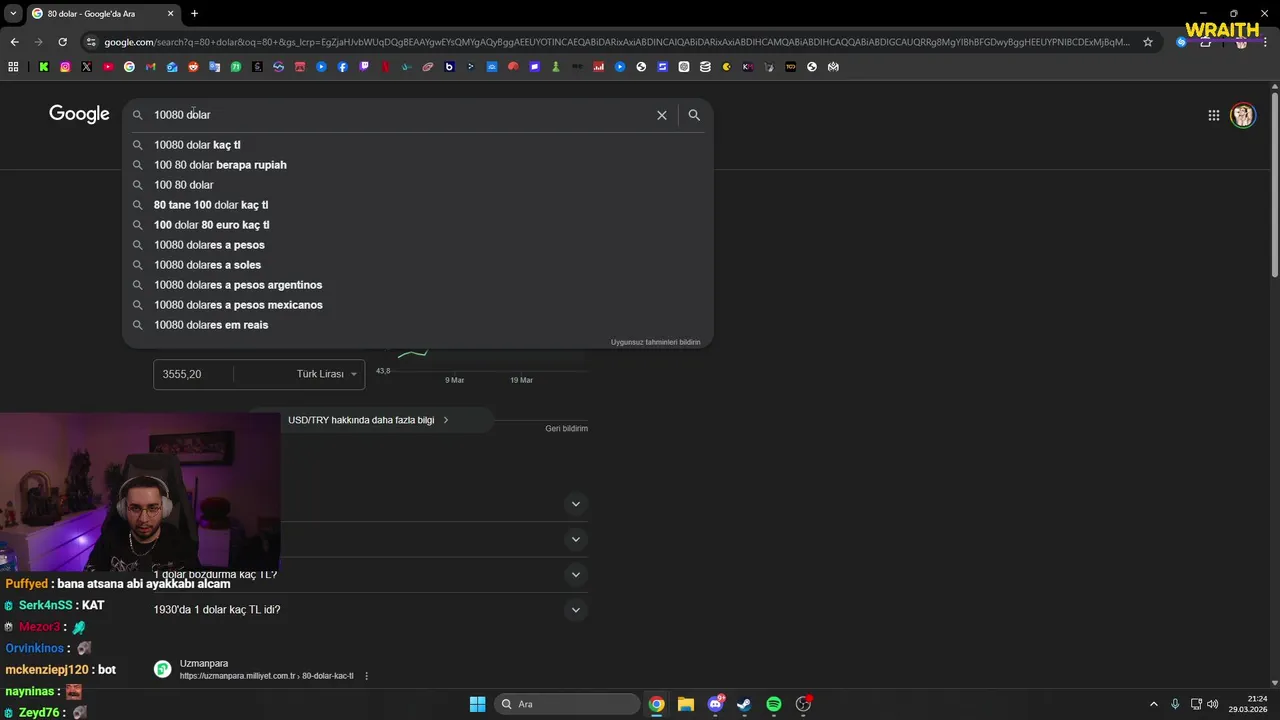Open the tab search dropdown arrow
The width and height of the screenshot is (1280, 720).
click(13, 13)
